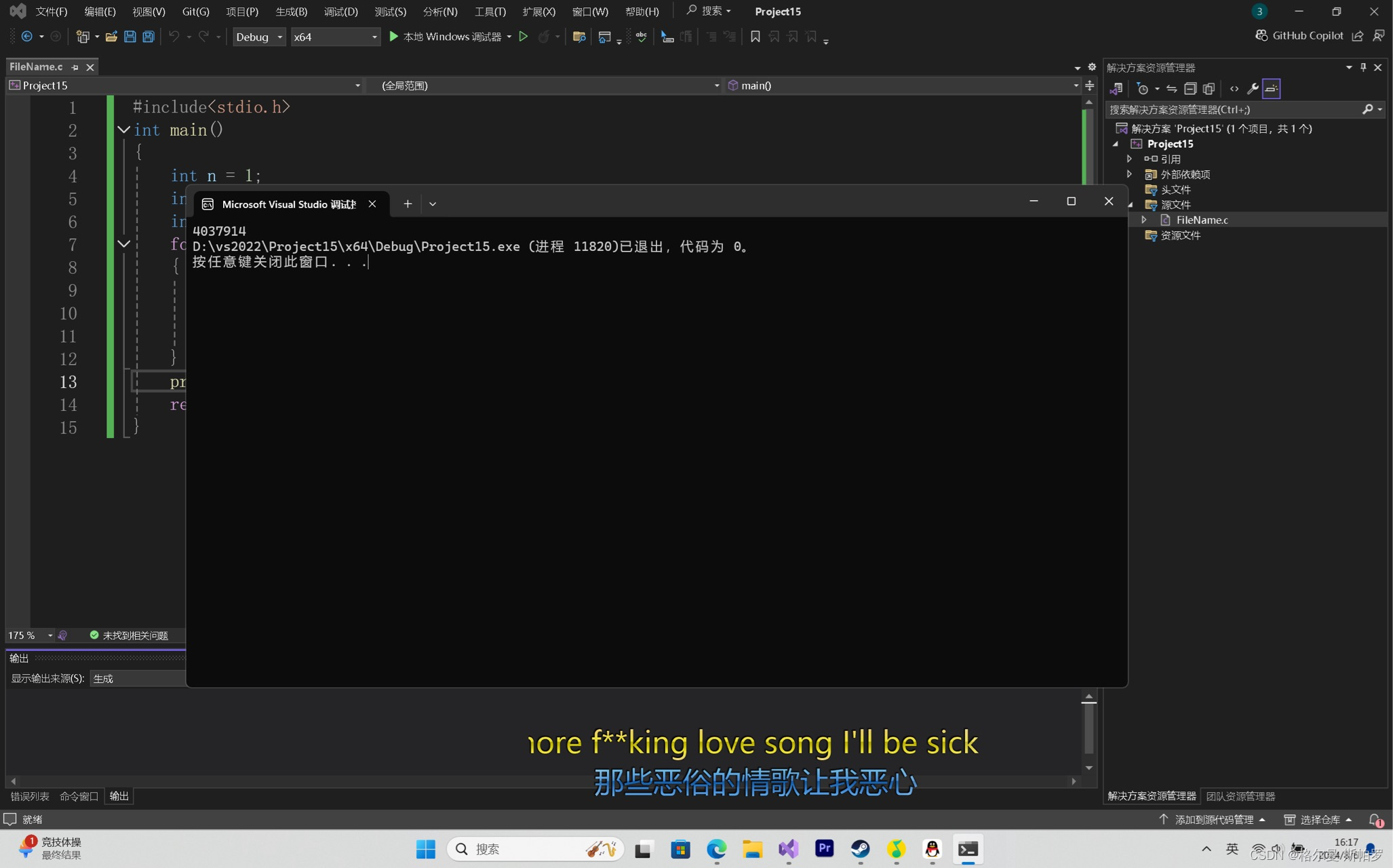This screenshot has width=1393, height=868.
Task: Switch to 团队资源管理器 tab
Action: tap(1240, 796)
